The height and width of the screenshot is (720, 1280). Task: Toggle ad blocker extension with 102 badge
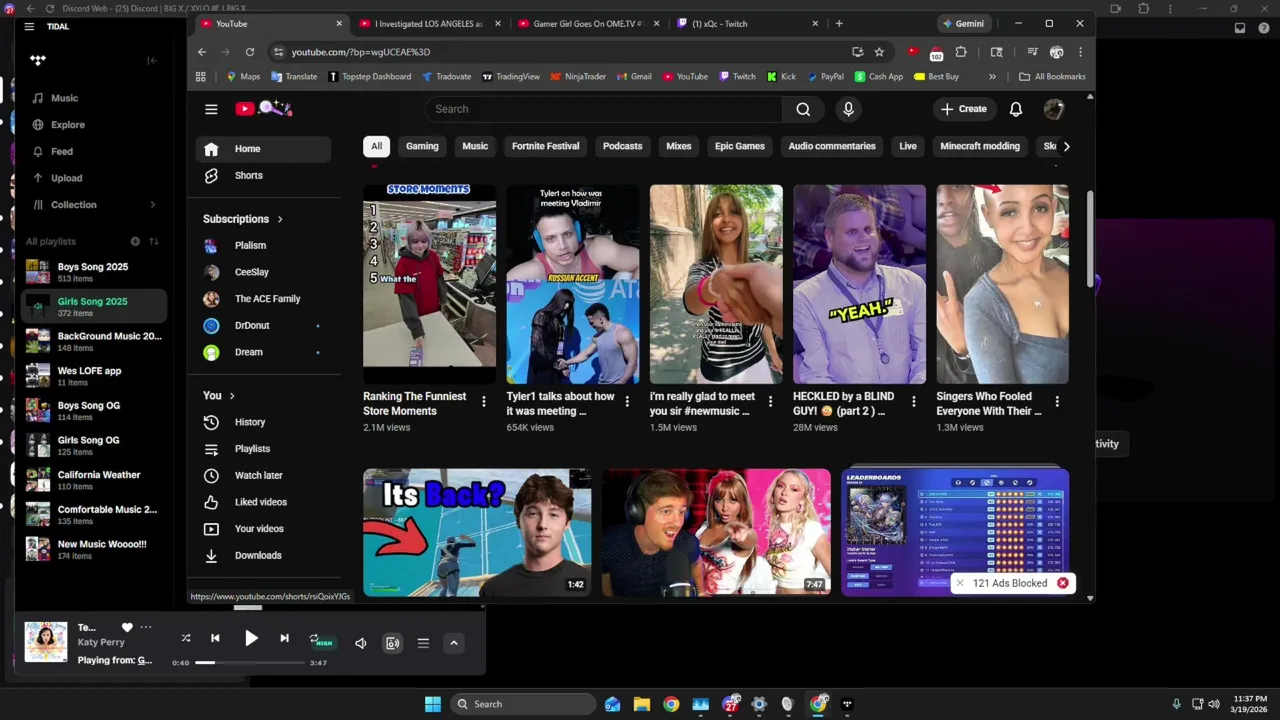[936, 52]
